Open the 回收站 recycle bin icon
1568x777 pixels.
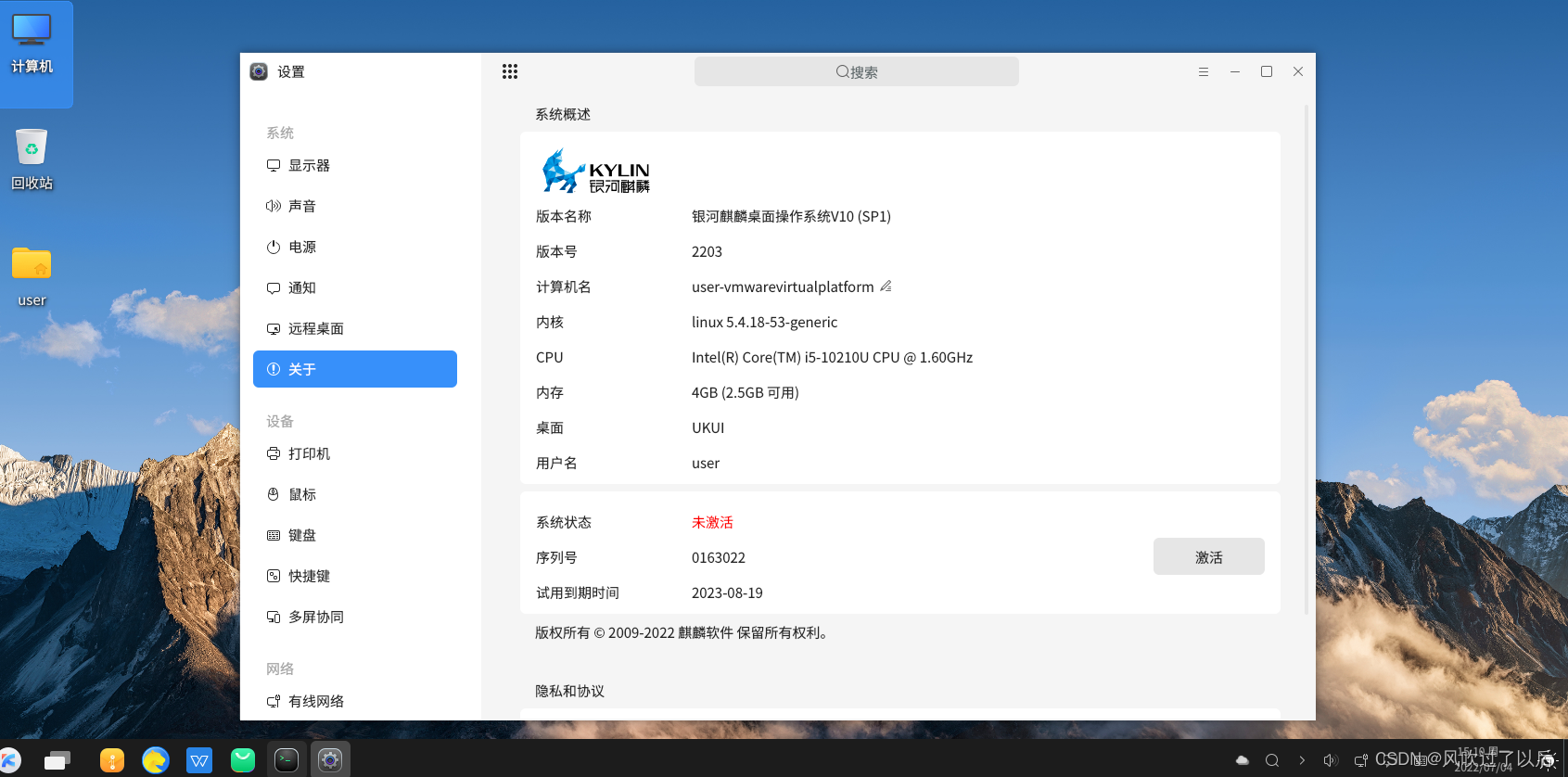coord(32,159)
